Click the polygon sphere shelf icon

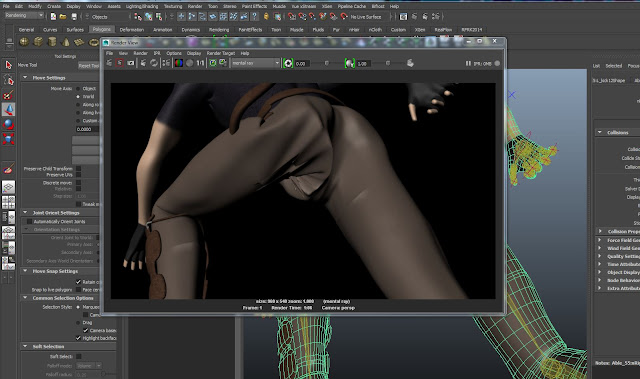[x=24, y=42]
